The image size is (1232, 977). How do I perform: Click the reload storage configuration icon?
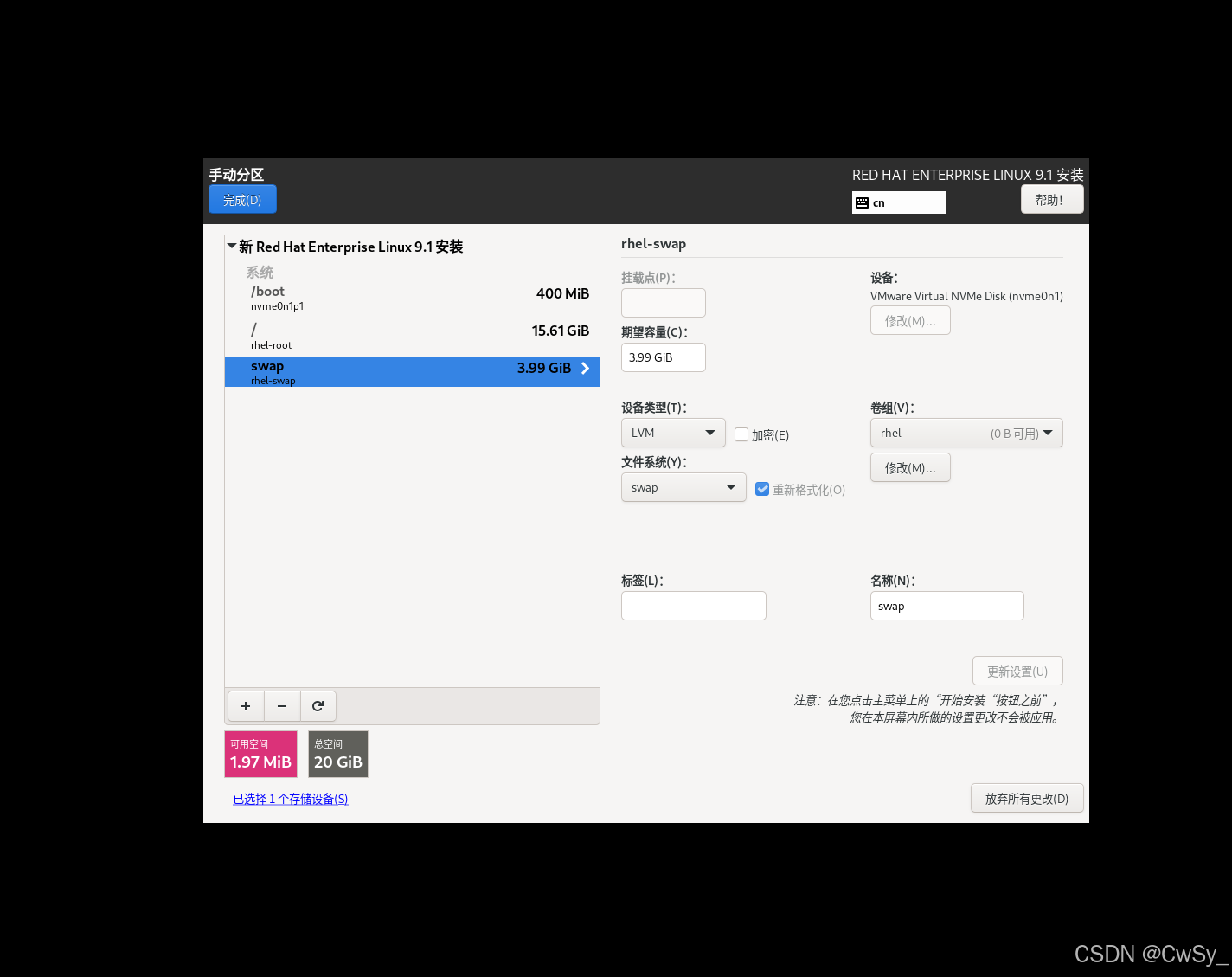[318, 706]
